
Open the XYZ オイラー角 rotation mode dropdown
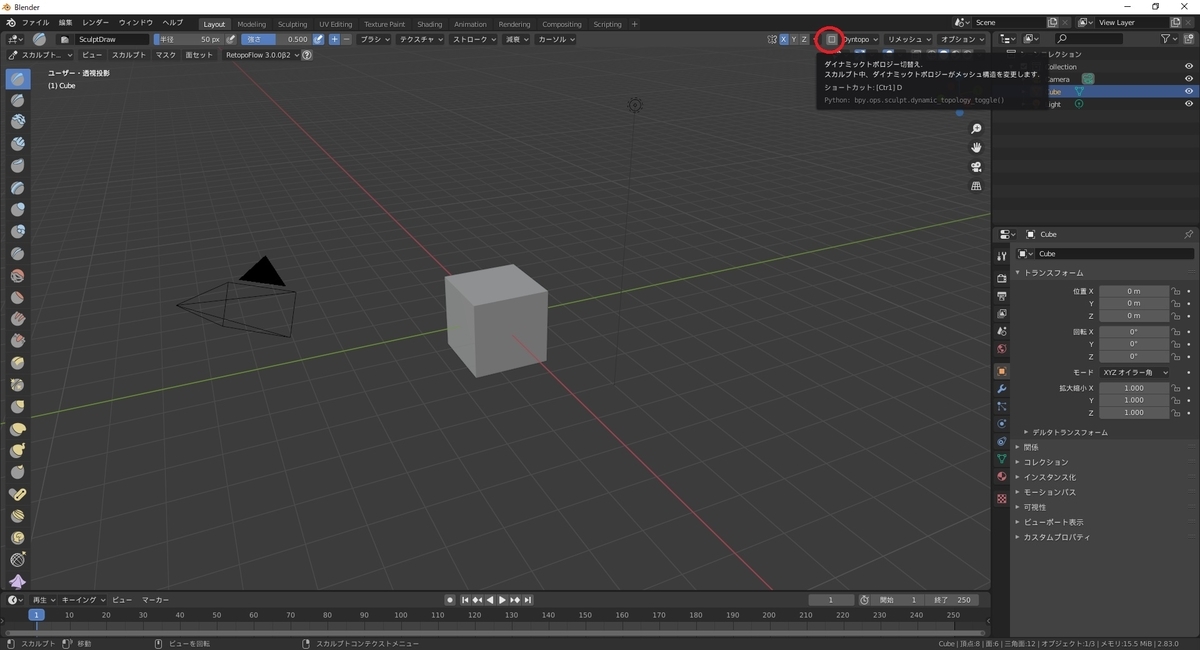(1135, 372)
